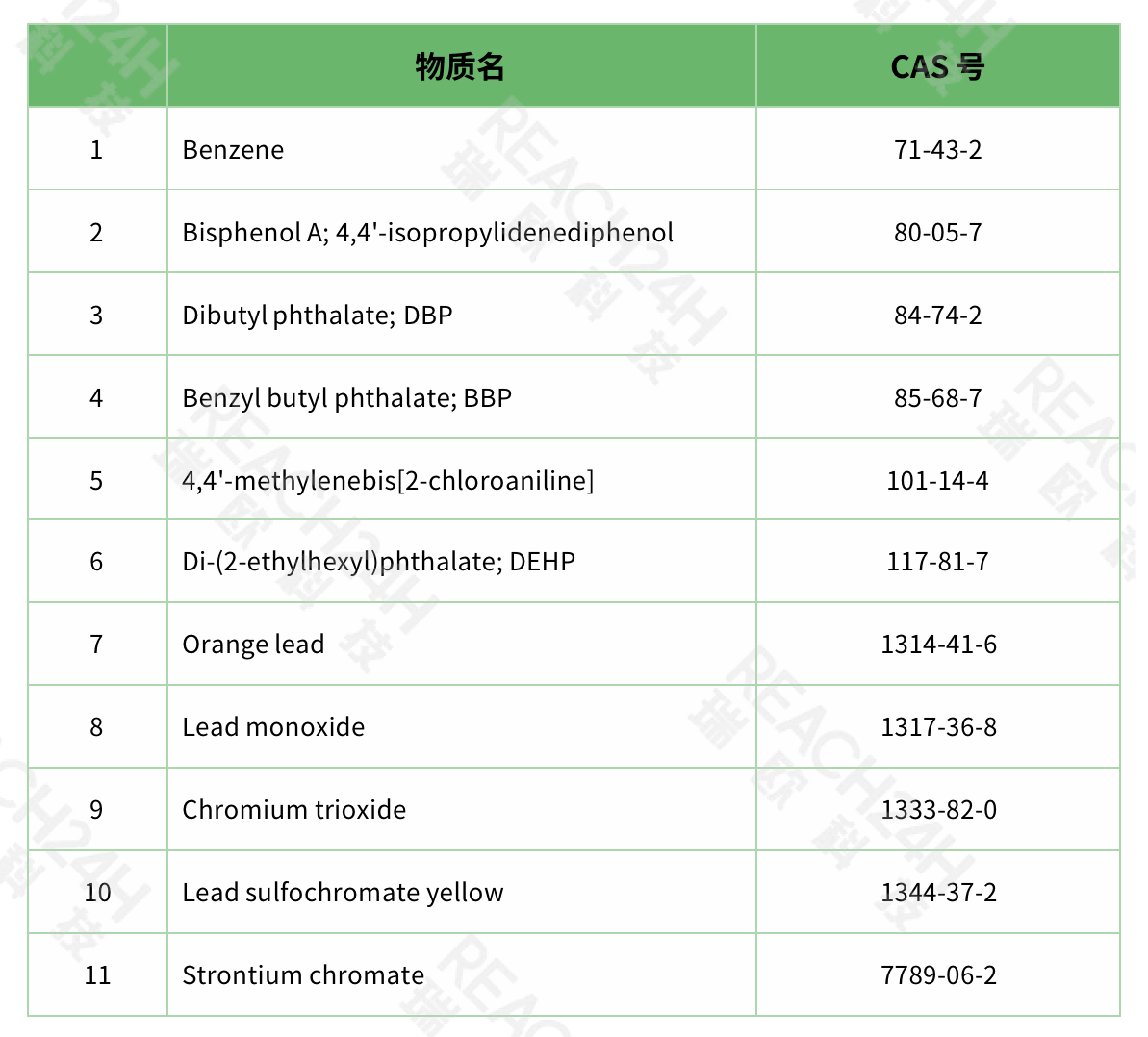Select the Lead monoxide cell
The height and width of the screenshot is (1037, 1148).
[273, 727]
